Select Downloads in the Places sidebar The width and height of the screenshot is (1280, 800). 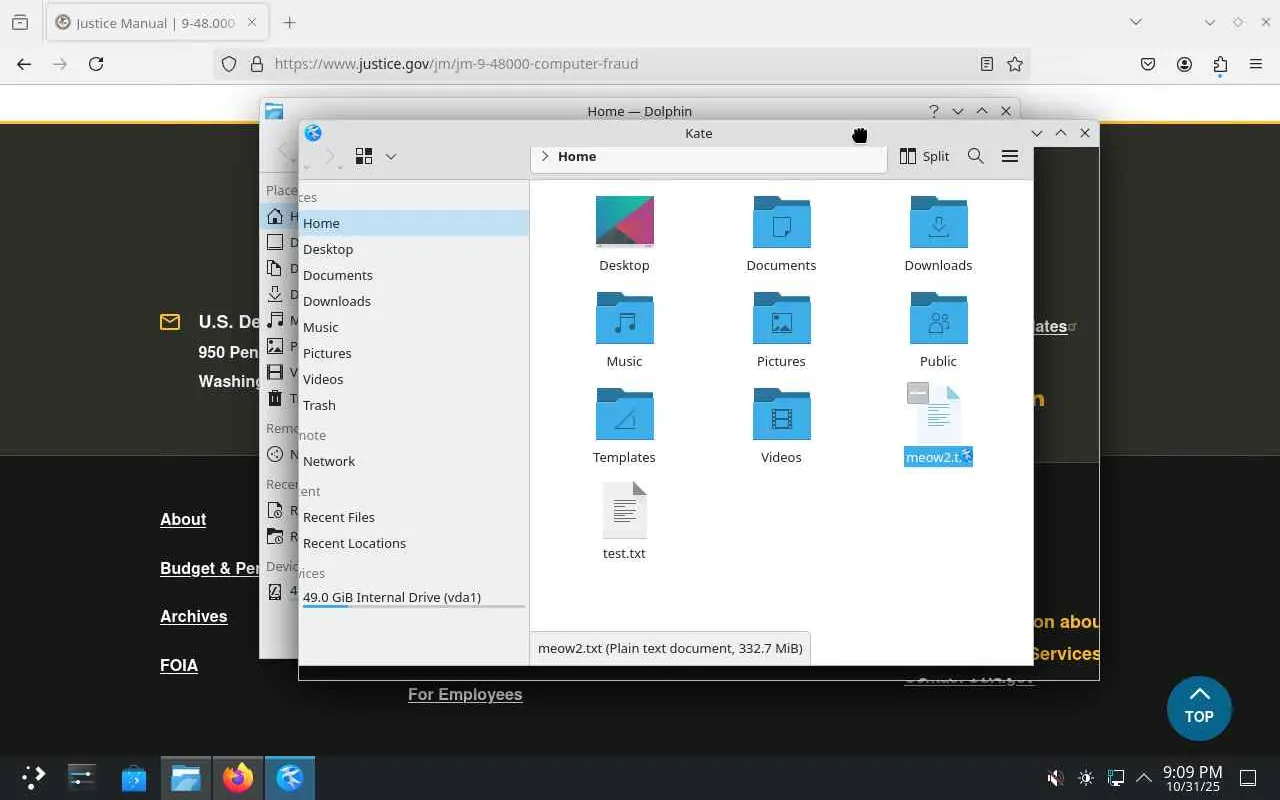click(x=414, y=301)
